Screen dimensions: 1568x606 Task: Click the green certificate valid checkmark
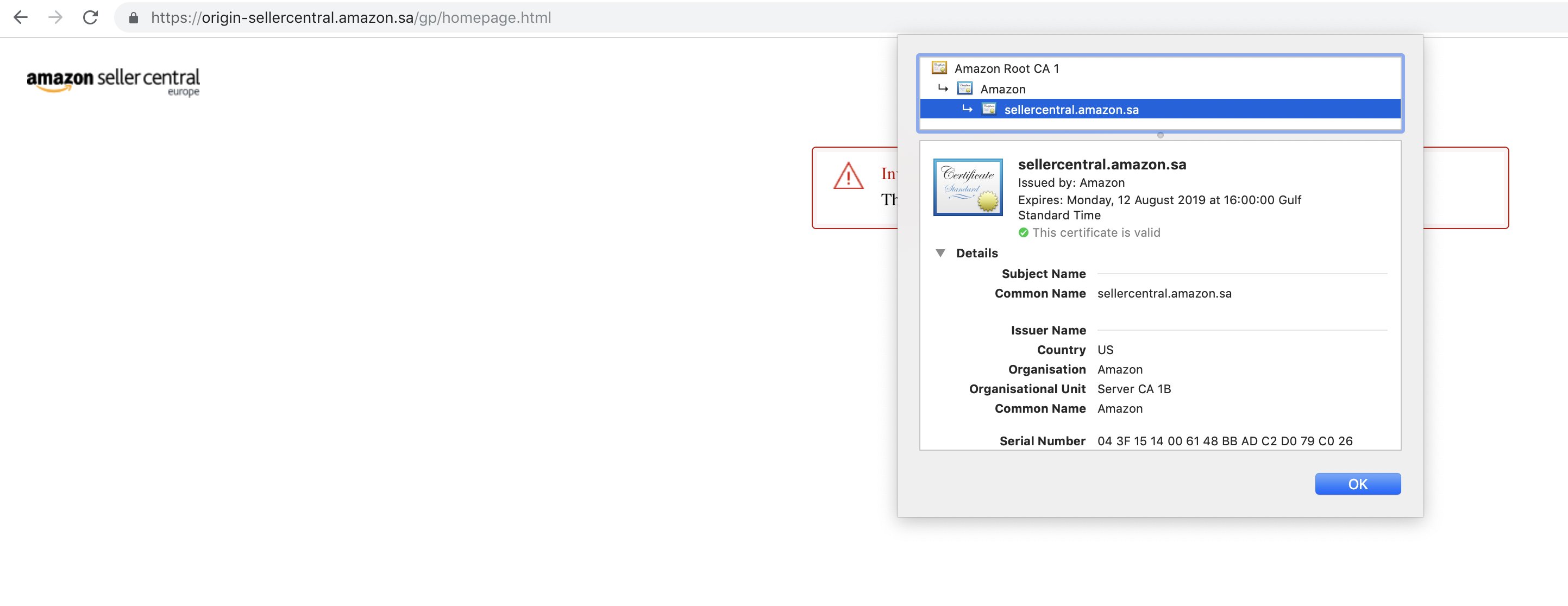point(1023,232)
